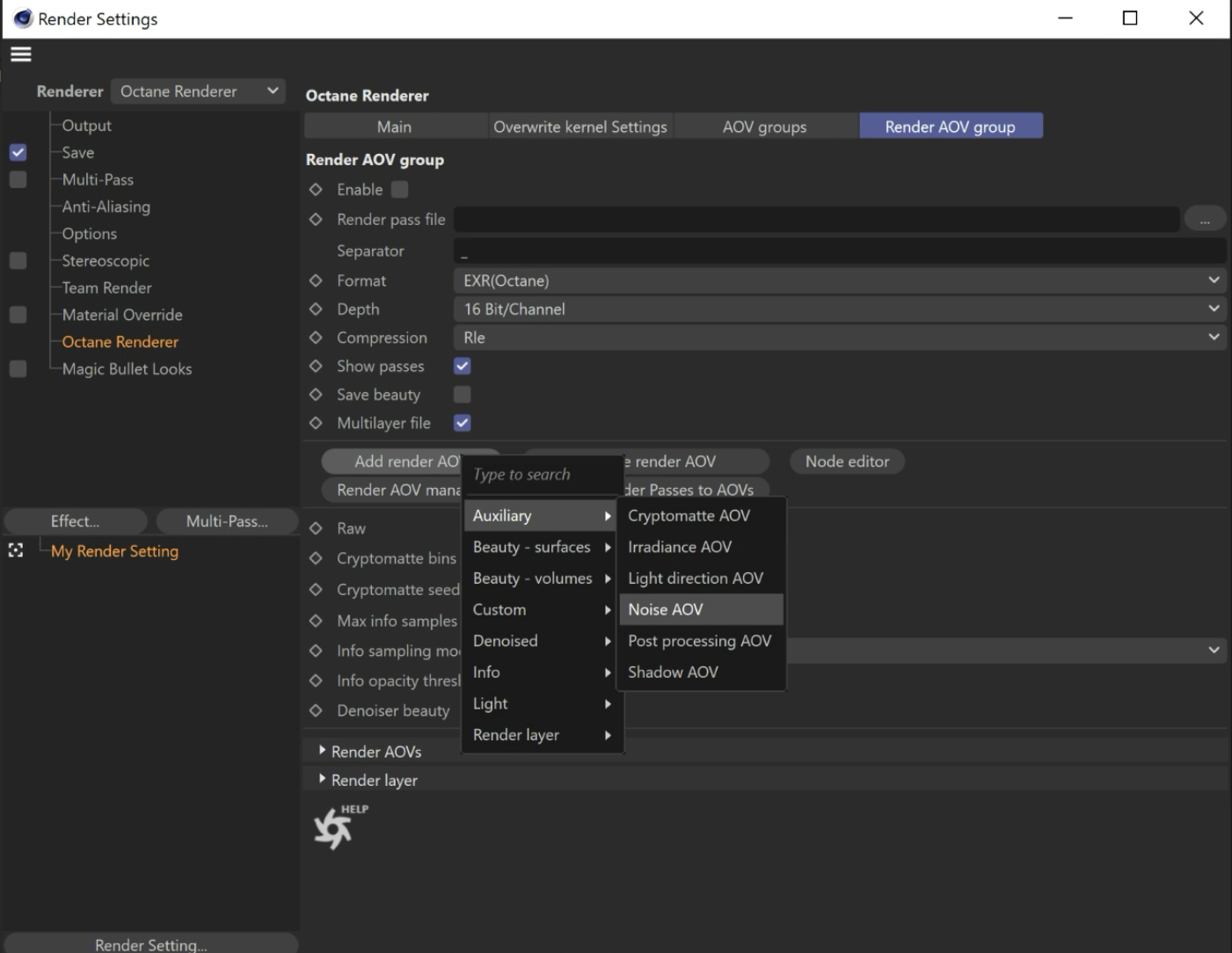Choose Post processing AOV
Image resolution: width=1232 pixels, height=953 pixels.
point(701,641)
